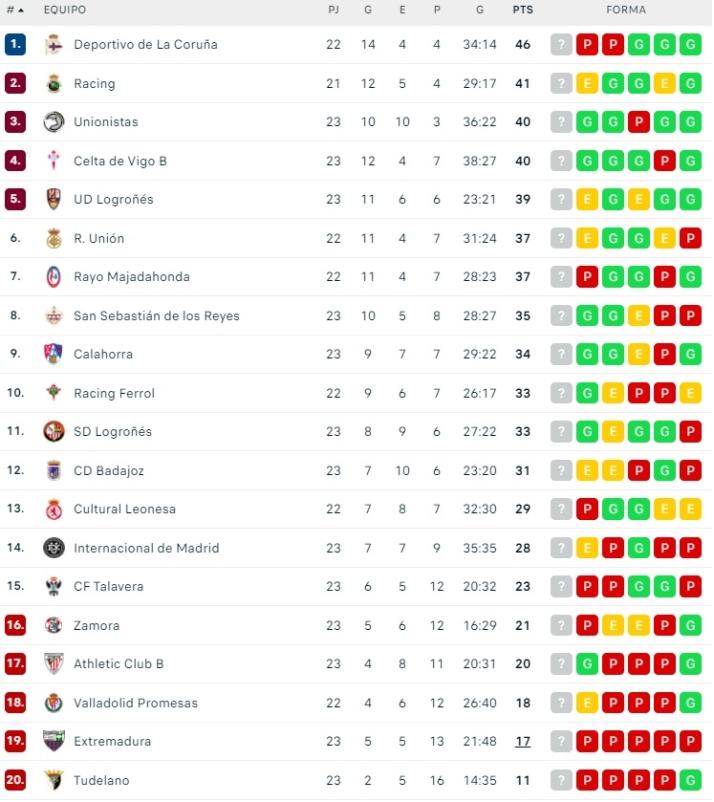Click Extremadura's underlined 17 points value
714x802 pixels.
coord(523,742)
